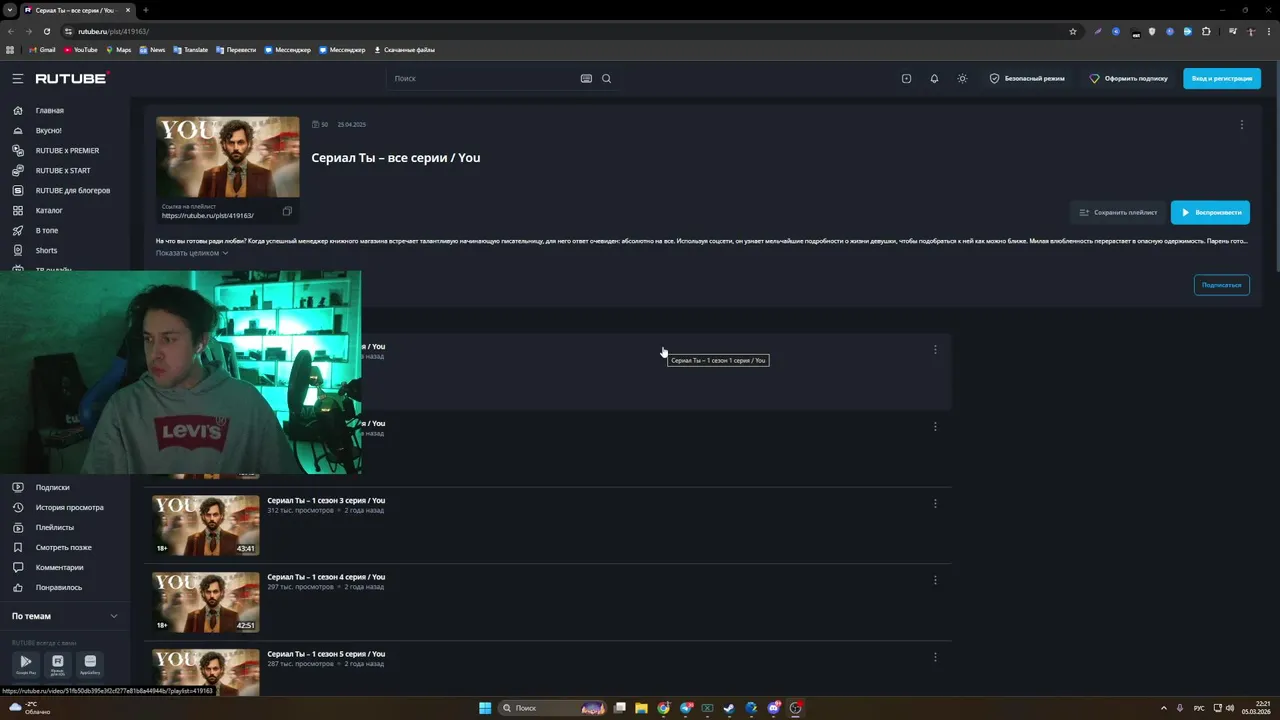Open Chrome three-dot menu
The image size is (1280, 720).
(x=1269, y=31)
